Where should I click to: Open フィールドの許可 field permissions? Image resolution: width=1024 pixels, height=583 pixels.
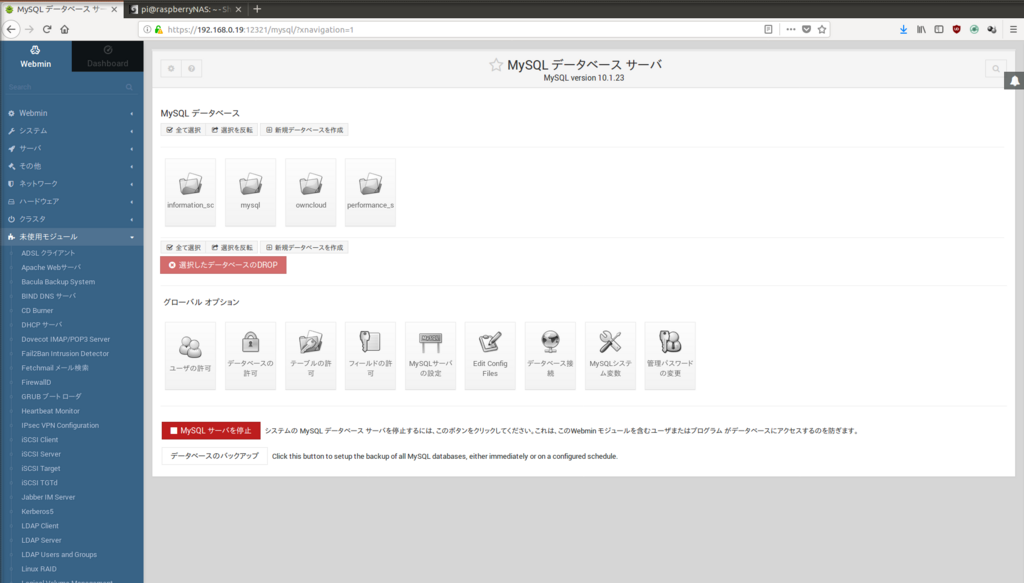370,355
